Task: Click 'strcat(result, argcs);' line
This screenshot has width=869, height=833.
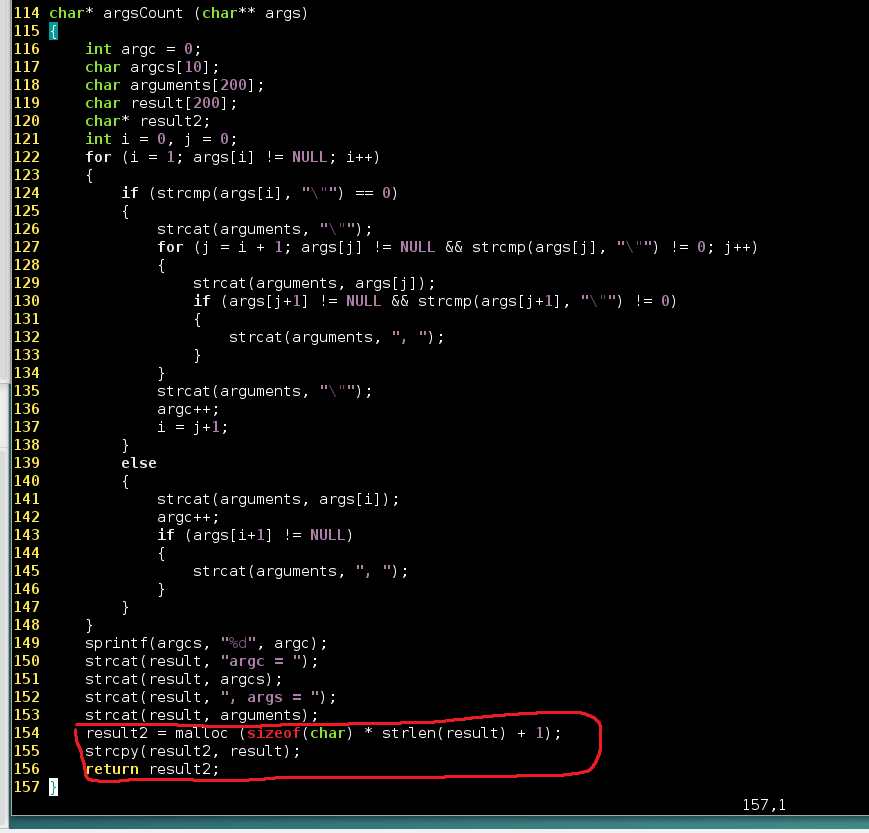Action: [183, 679]
